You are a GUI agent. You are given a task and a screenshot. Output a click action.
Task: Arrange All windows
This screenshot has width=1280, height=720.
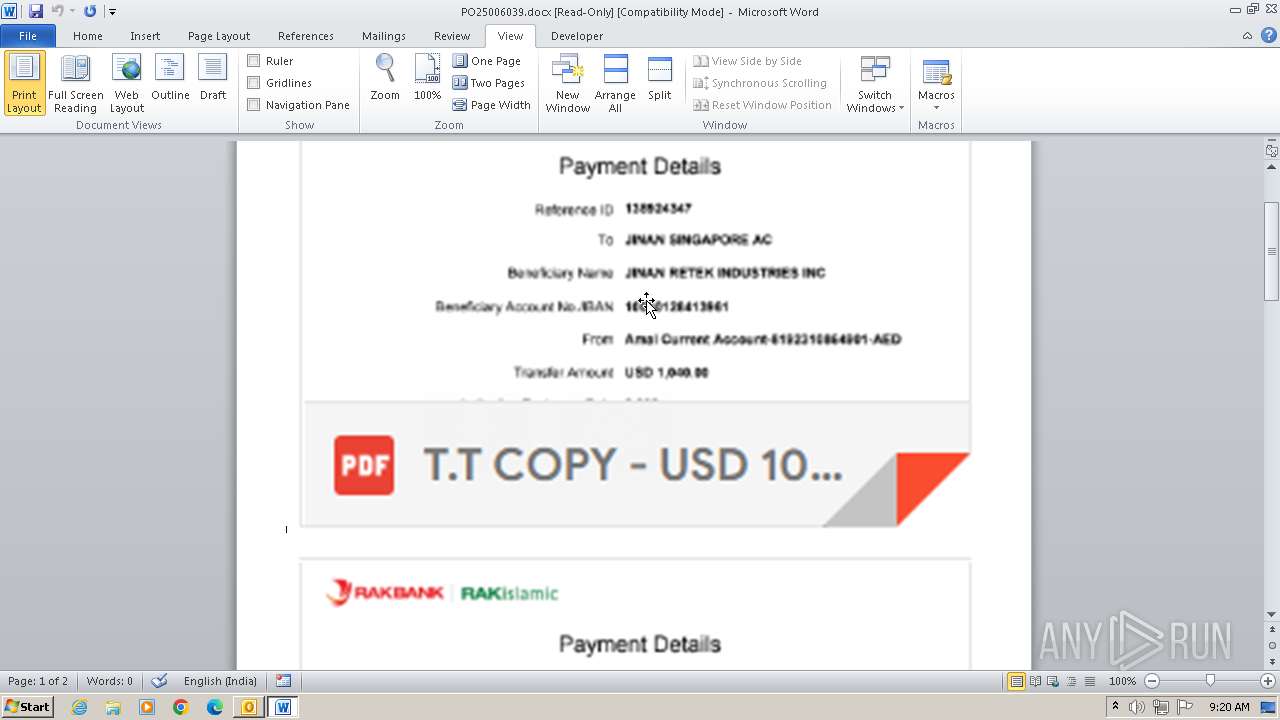(x=615, y=84)
